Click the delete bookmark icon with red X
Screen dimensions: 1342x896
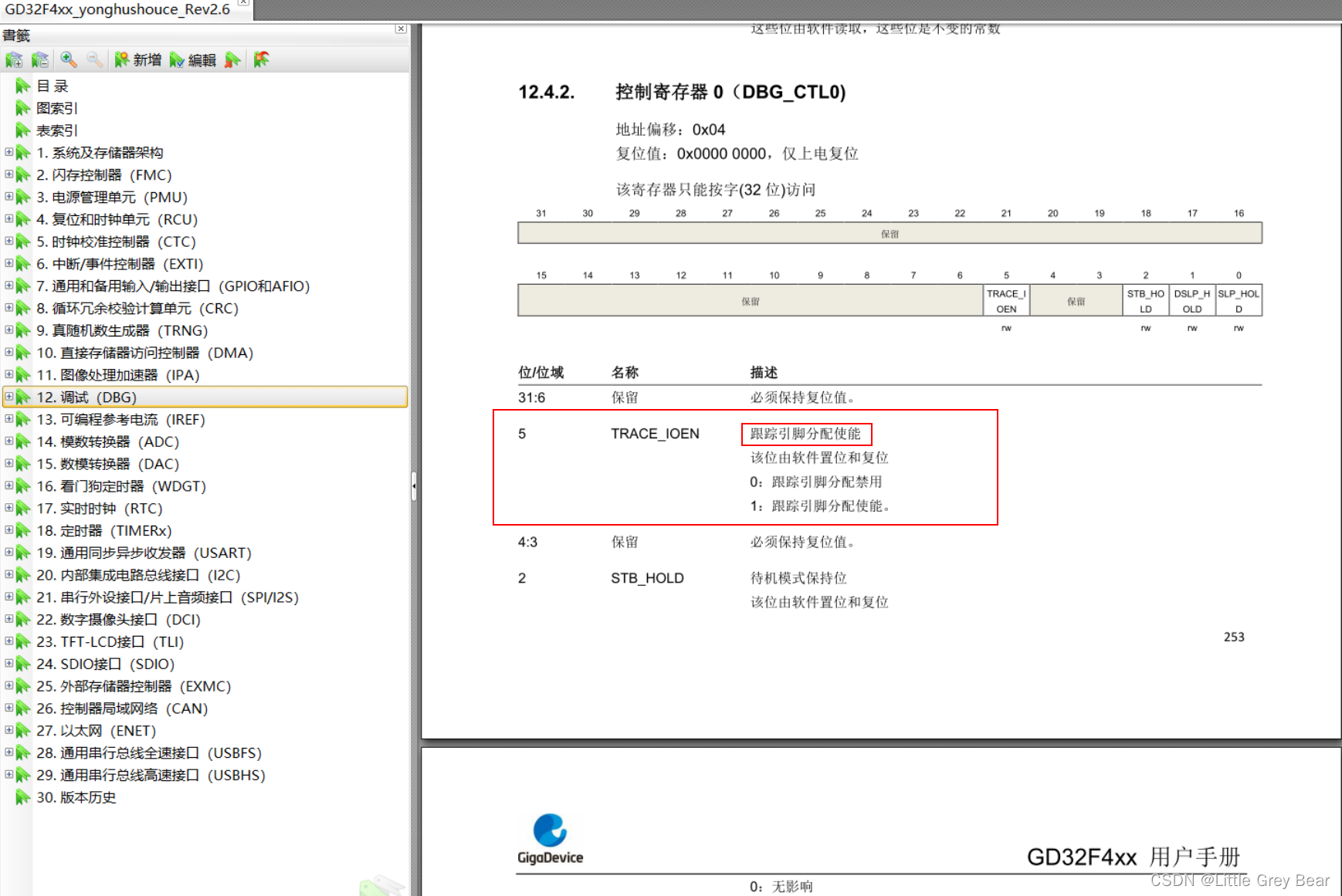(x=232, y=59)
